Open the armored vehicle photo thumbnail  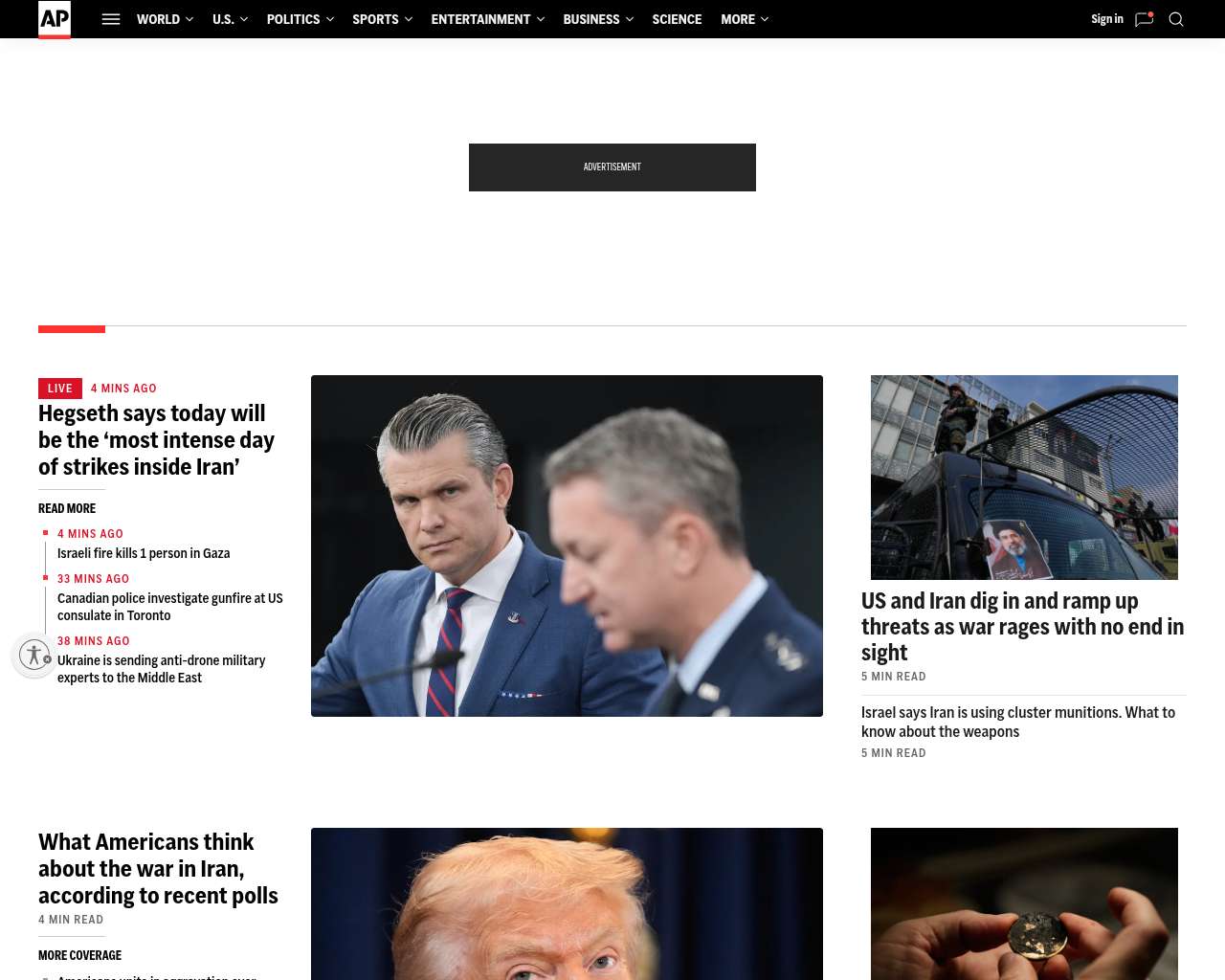coord(1024,478)
